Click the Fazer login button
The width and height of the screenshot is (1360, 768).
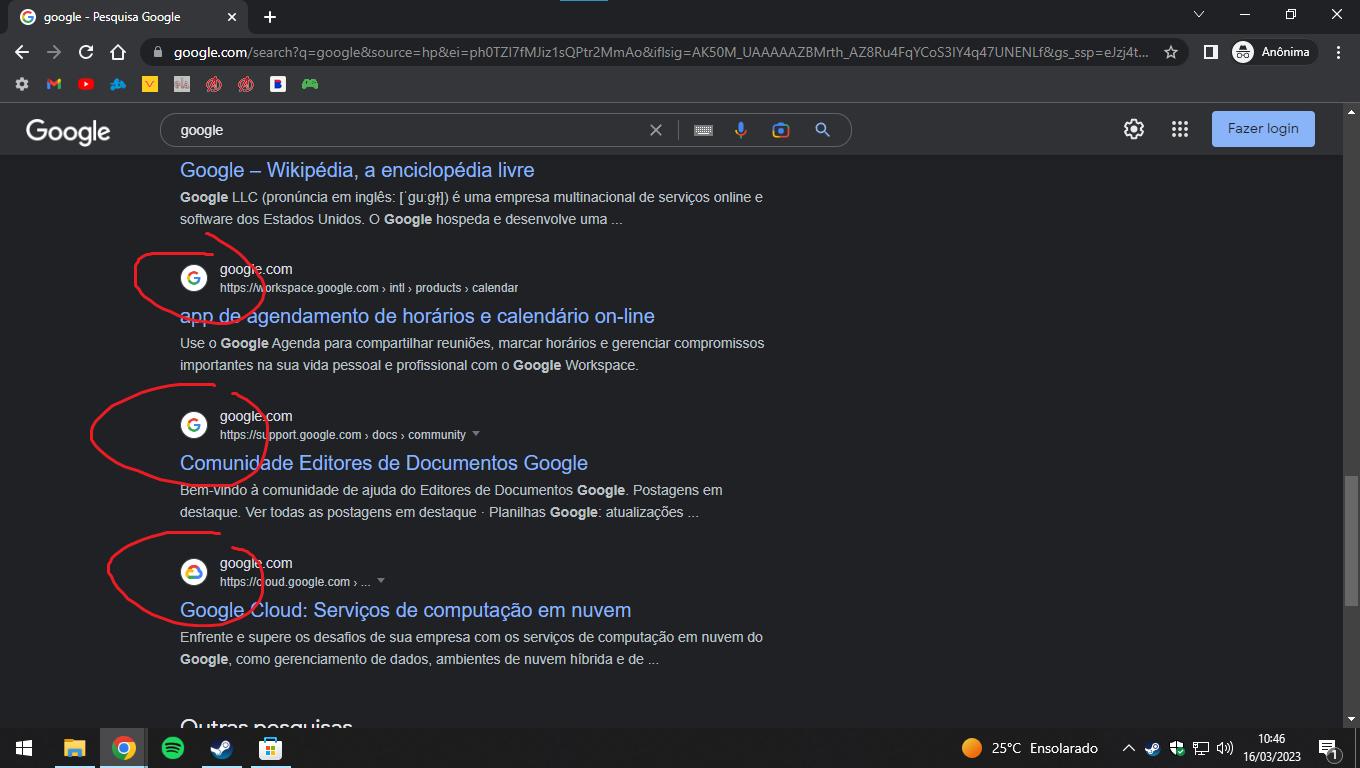[1263, 129]
